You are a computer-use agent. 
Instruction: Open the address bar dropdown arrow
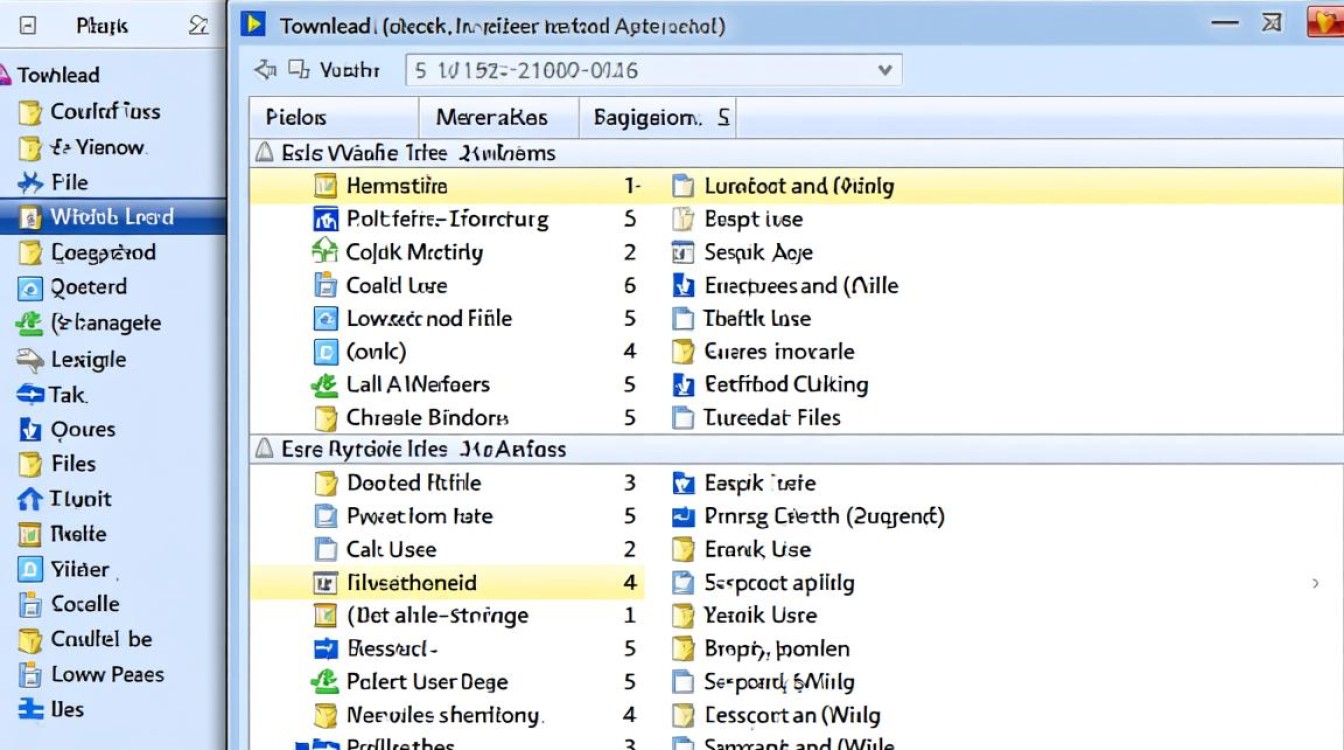pyautogui.click(x=884, y=70)
